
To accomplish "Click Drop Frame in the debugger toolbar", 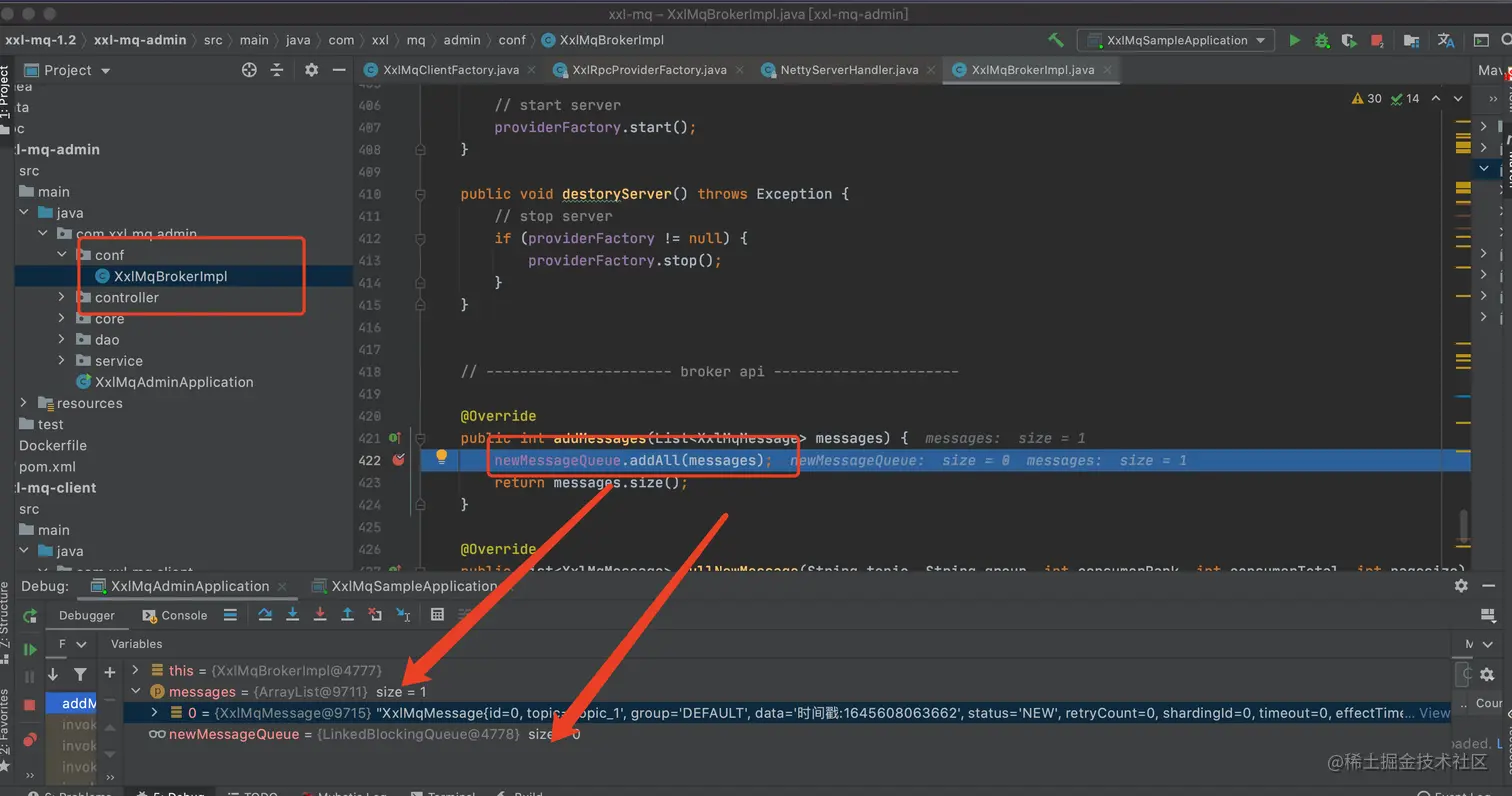I will pos(375,614).
